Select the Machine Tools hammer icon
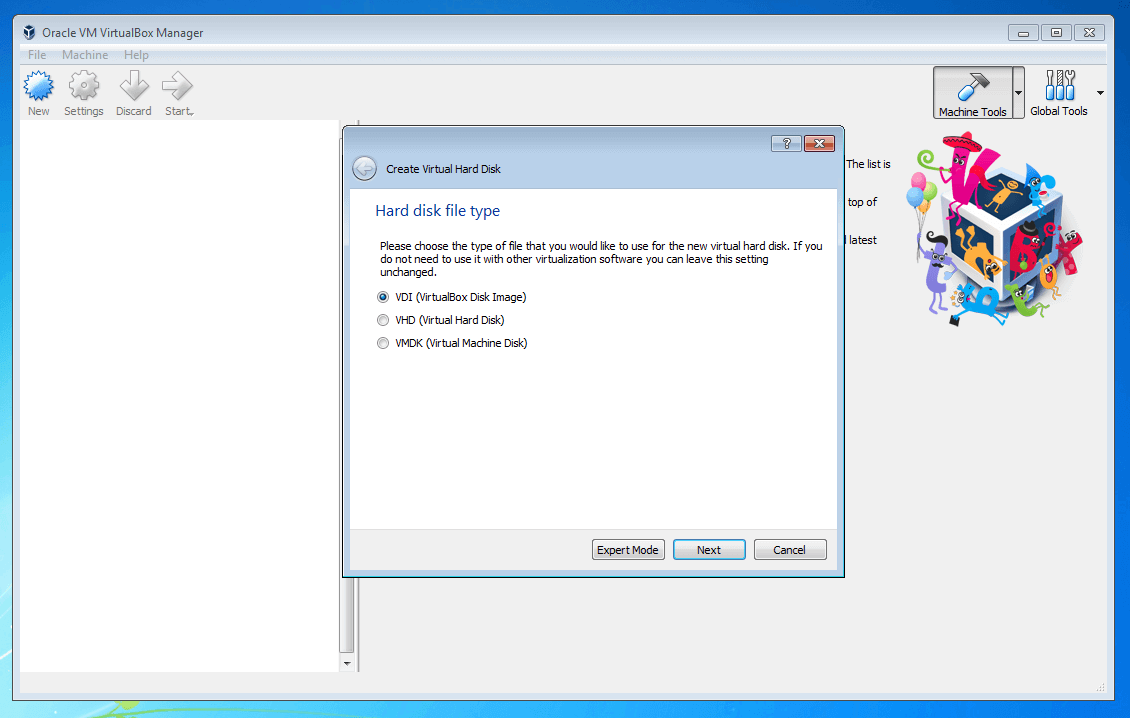This screenshot has width=1130, height=718. [972, 88]
